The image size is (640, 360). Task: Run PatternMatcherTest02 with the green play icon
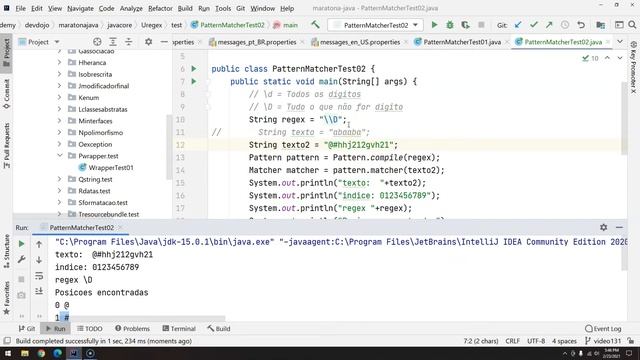[x=434, y=25]
